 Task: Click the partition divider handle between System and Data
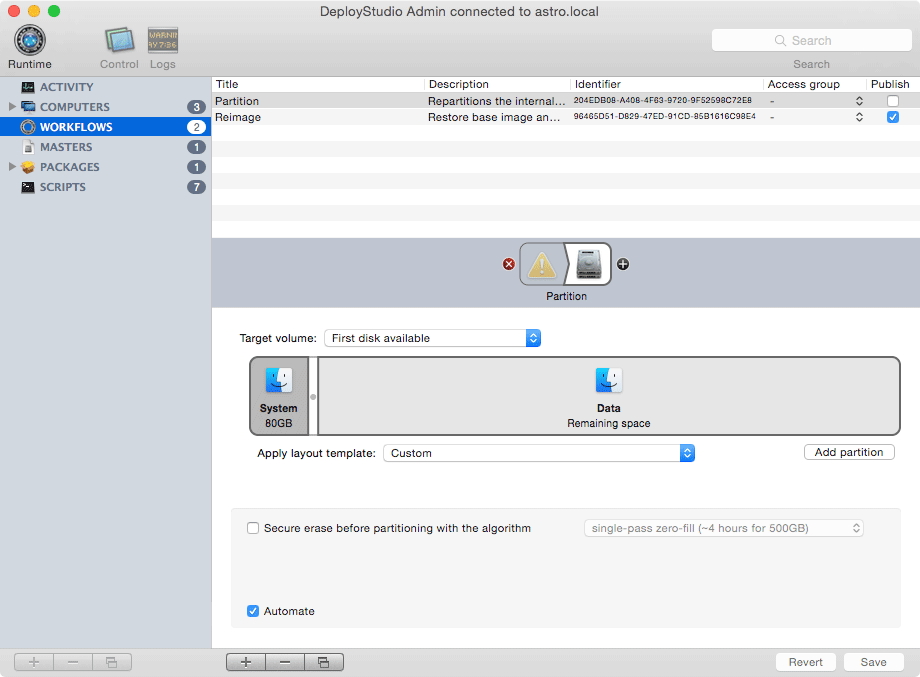(x=313, y=397)
